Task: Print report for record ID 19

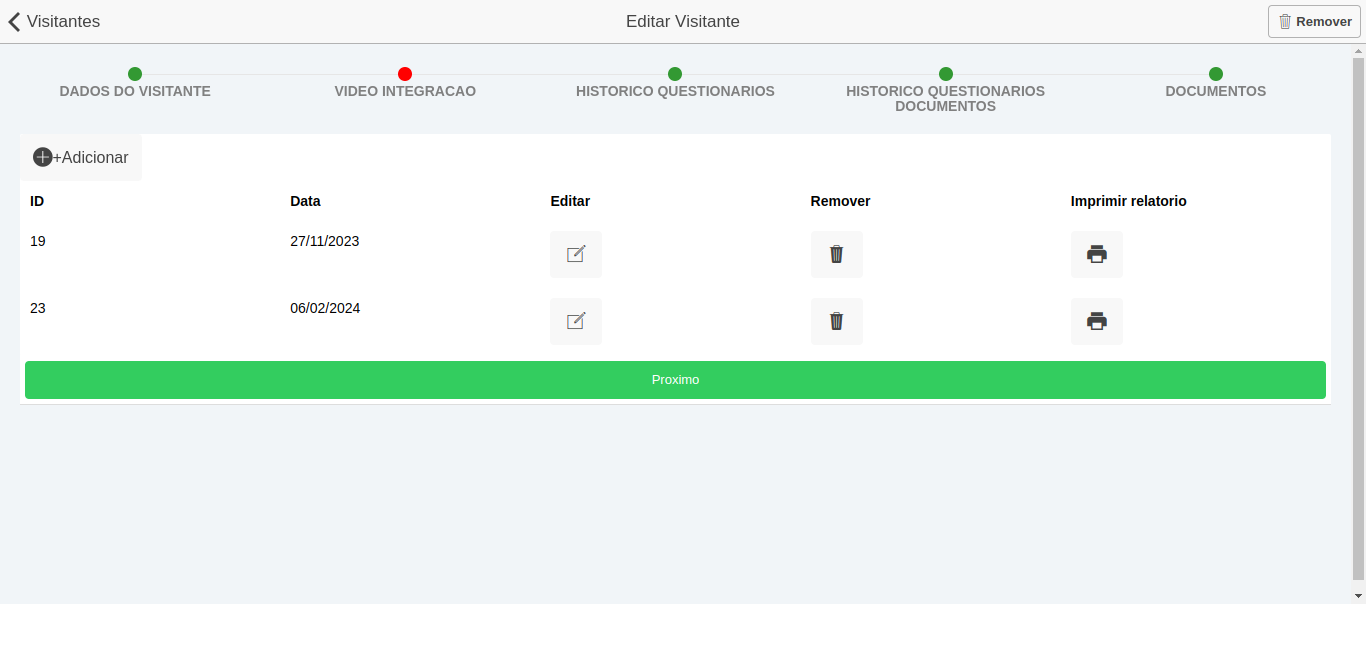Action: 1096,254
